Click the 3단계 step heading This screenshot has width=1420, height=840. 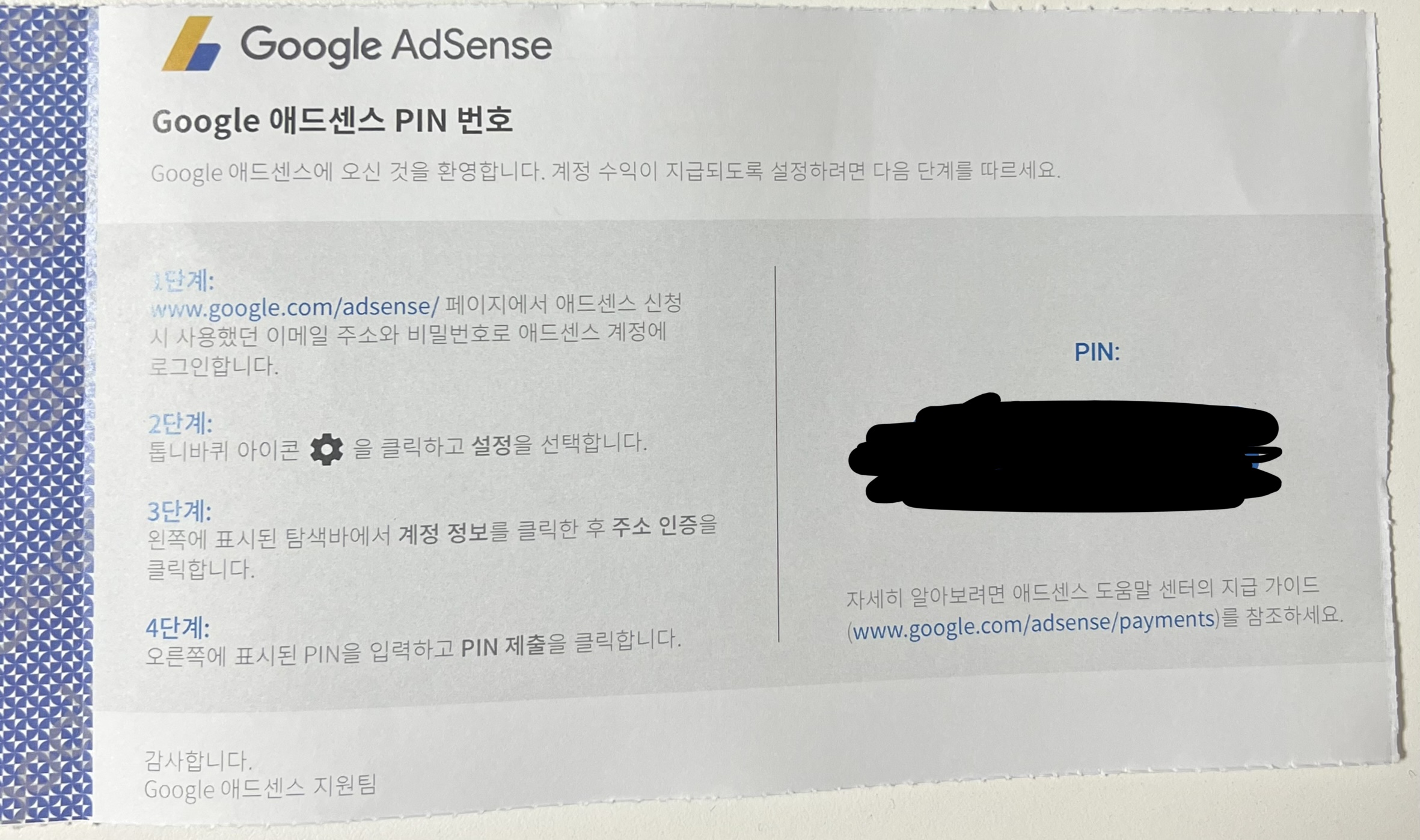tap(180, 511)
